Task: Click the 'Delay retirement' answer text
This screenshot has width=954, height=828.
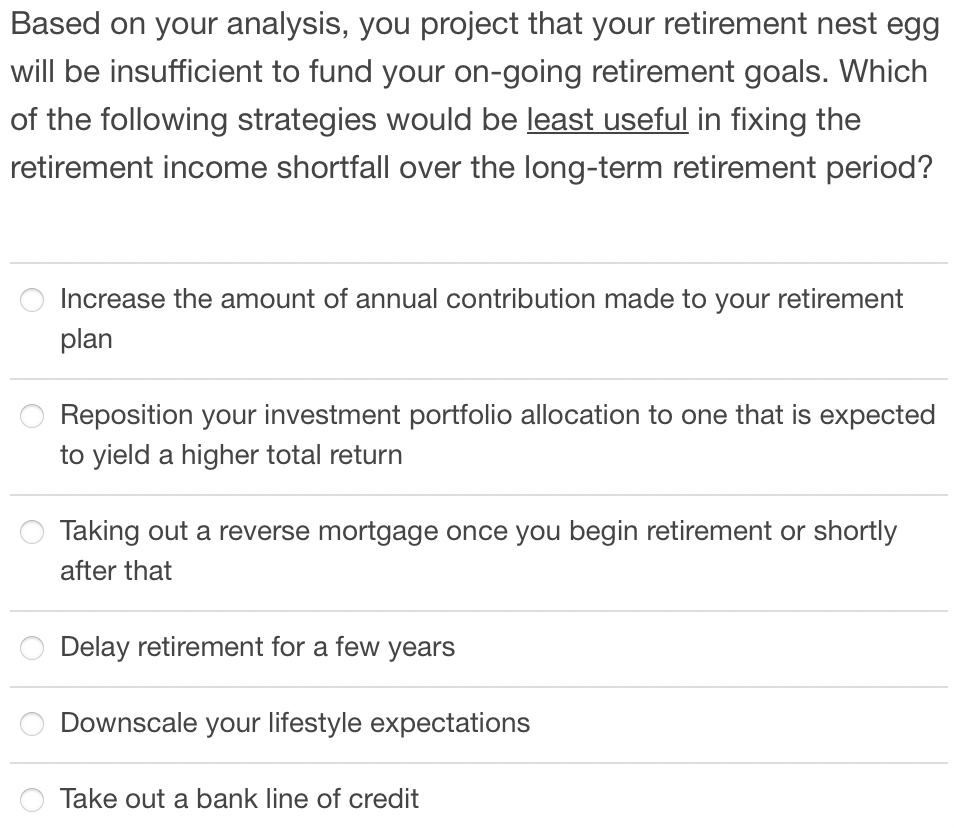Action: [257, 648]
